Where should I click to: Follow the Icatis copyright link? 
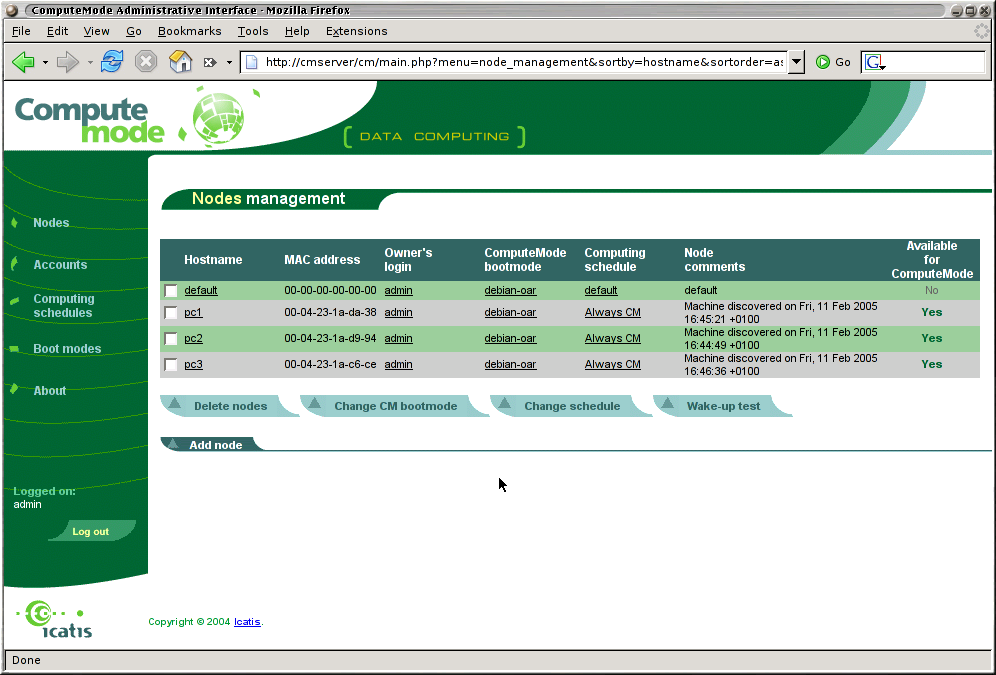pos(247,622)
